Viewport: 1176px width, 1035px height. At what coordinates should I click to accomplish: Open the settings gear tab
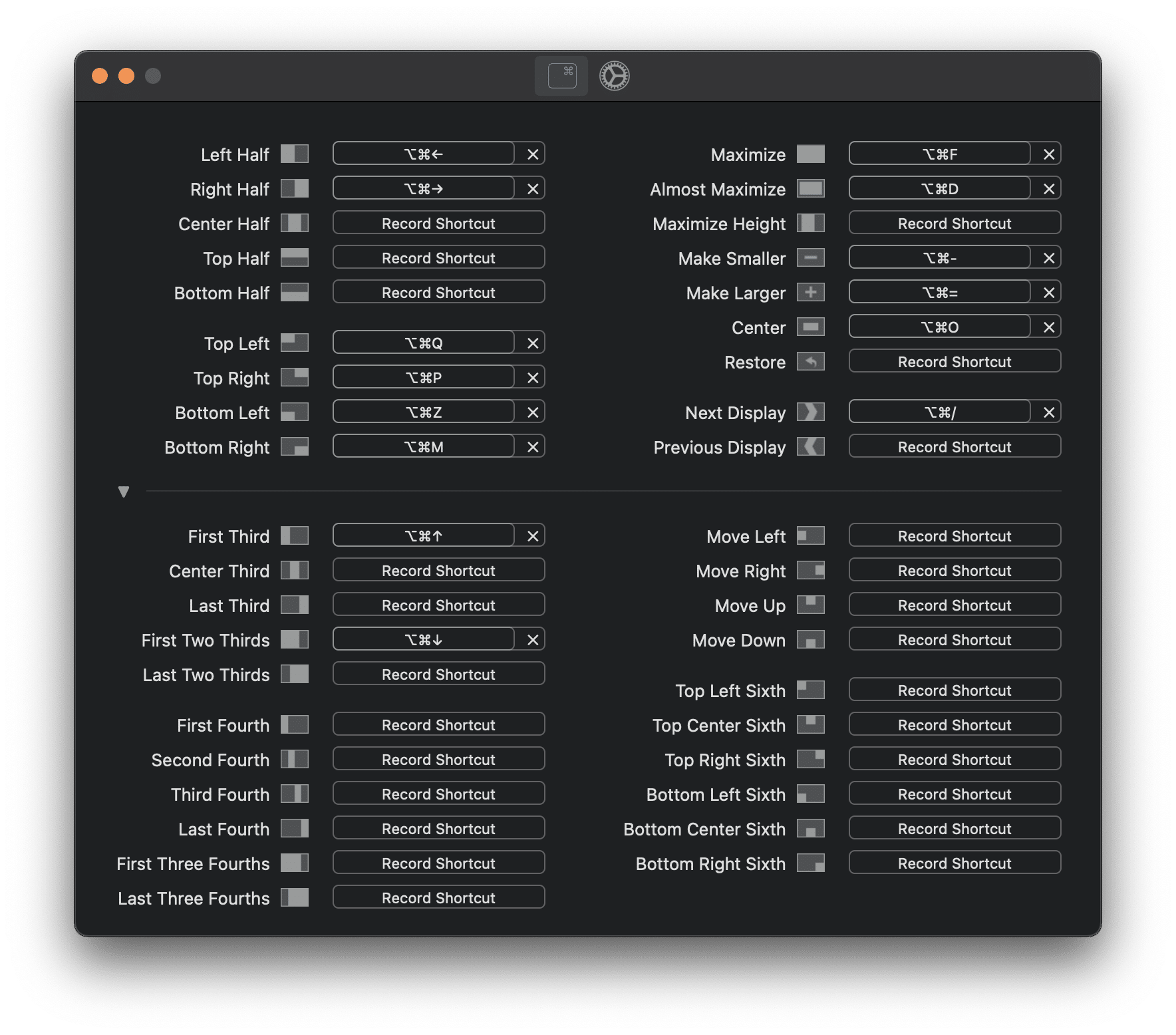point(613,76)
